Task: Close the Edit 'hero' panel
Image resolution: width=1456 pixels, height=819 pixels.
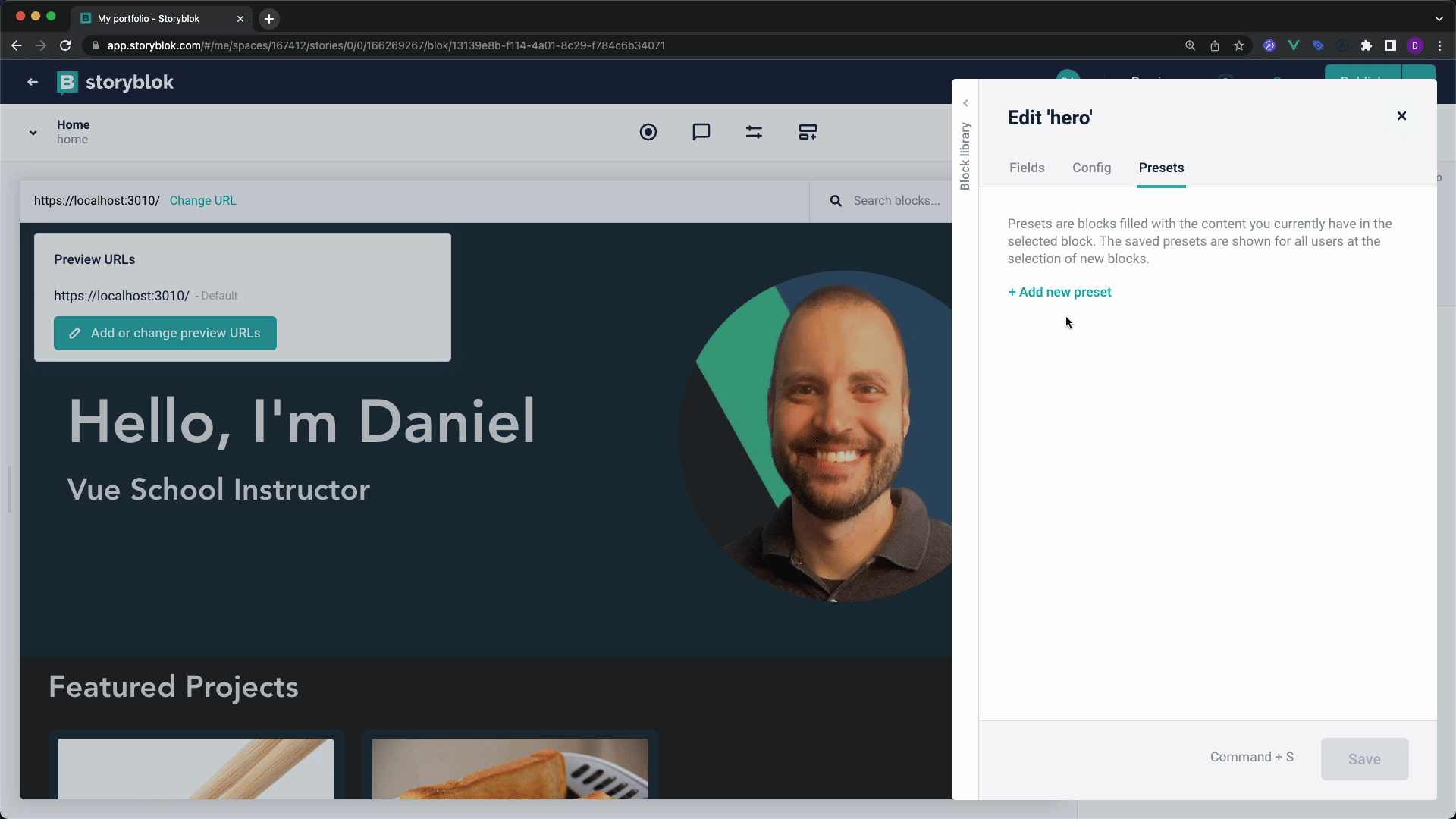Action: (1401, 116)
